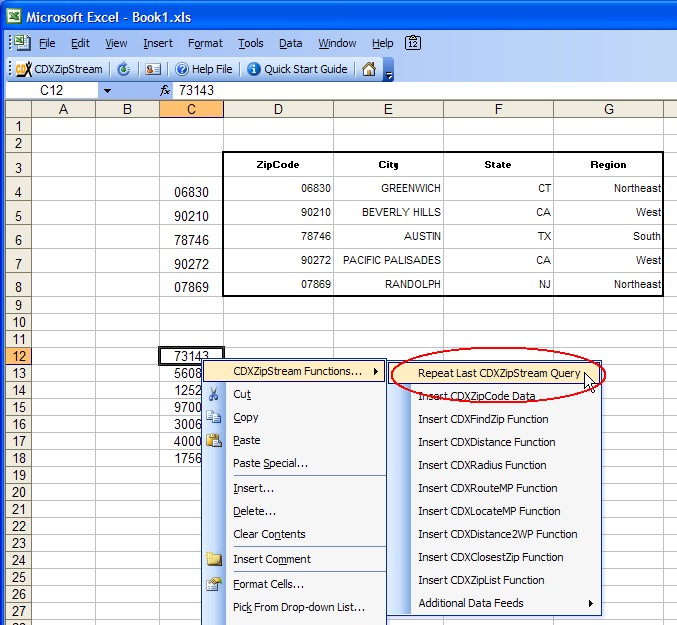
Task: Click the State cell showing TX
Action: coord(498,237)
